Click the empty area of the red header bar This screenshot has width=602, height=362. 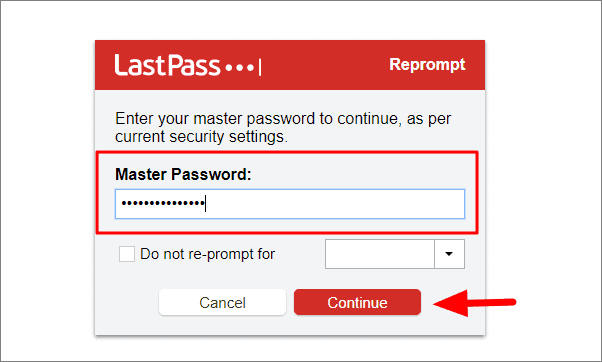324,65
